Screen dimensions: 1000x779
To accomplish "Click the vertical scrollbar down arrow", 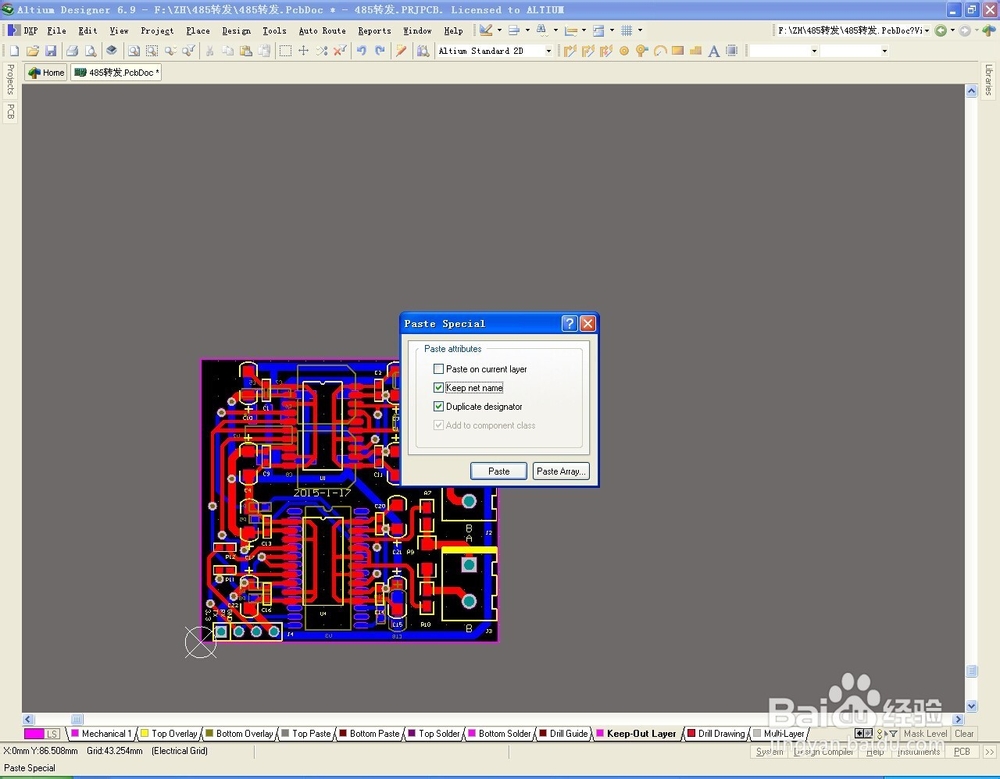I will [x=971, y=706].
